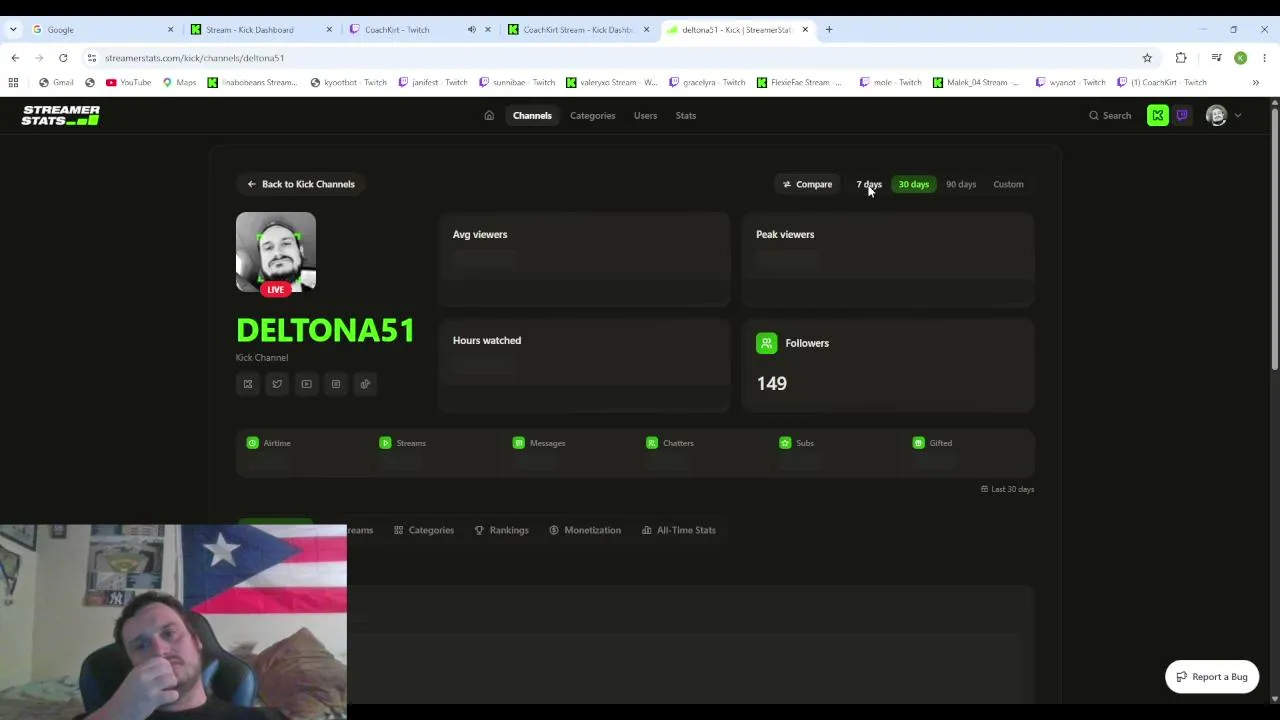The image size is (1280, 720).
Task: Click the Subs star icon
Action: (785, 443)
